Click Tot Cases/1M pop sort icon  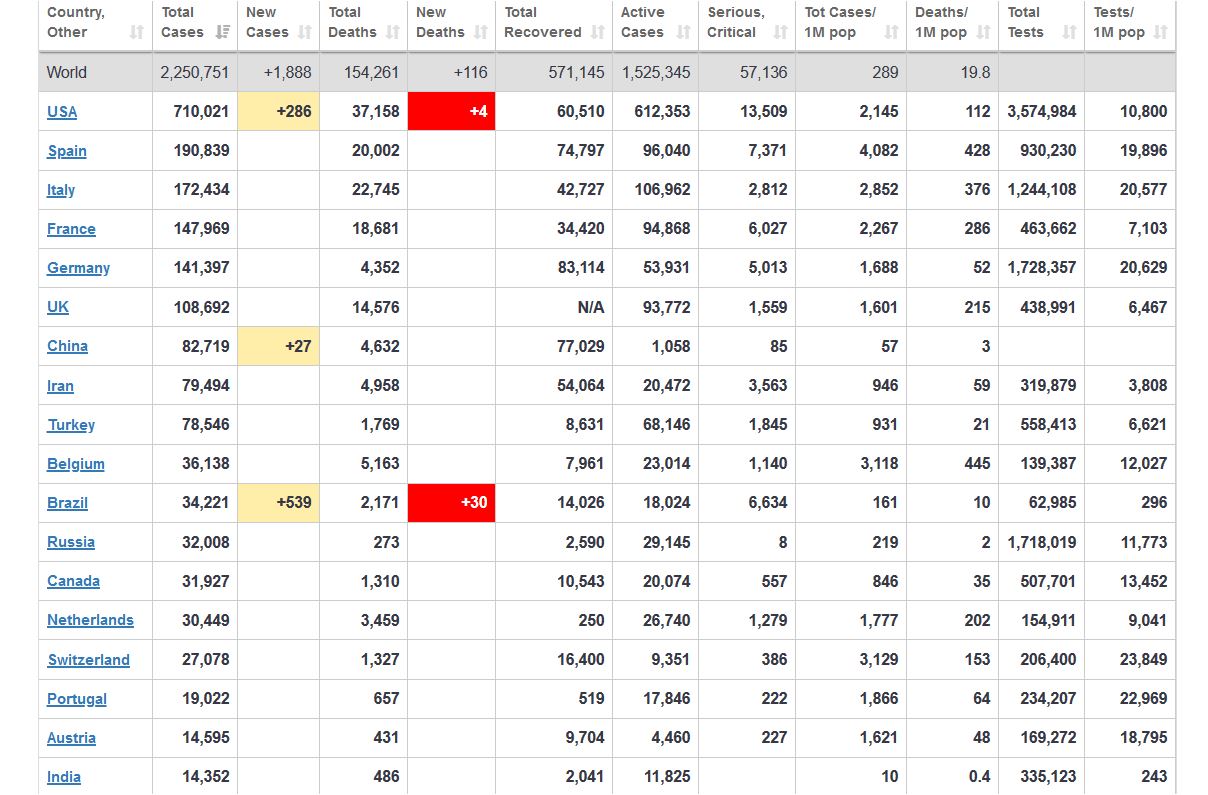coord(892,32)
